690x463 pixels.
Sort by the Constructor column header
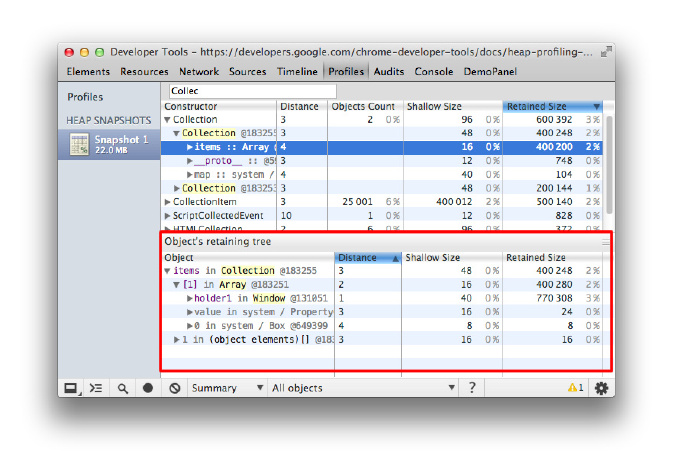click(x=219, y=107)
